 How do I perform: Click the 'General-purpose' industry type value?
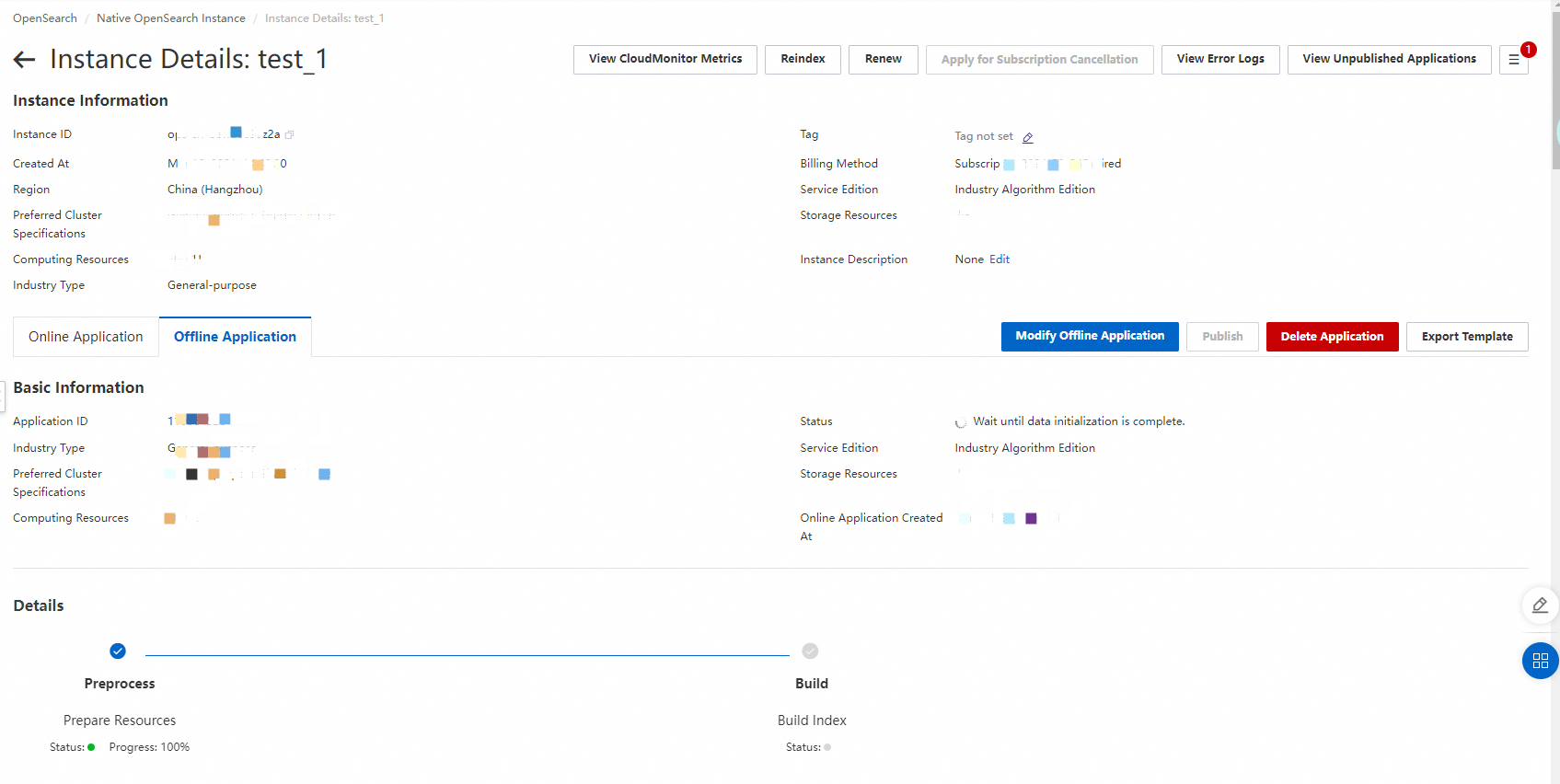[212, 285]
